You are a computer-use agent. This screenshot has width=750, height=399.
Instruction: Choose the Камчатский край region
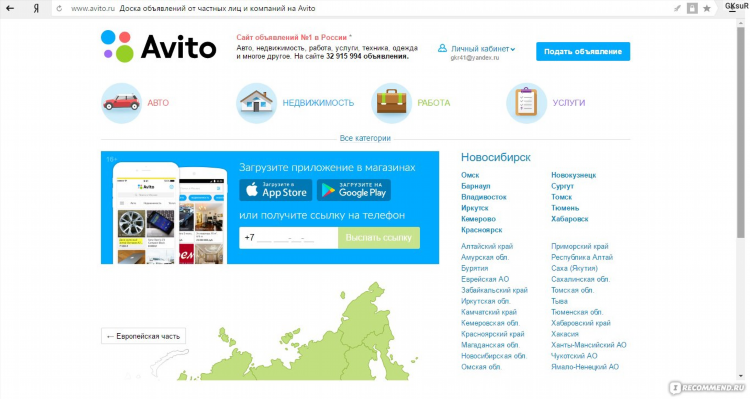[488, 312]
